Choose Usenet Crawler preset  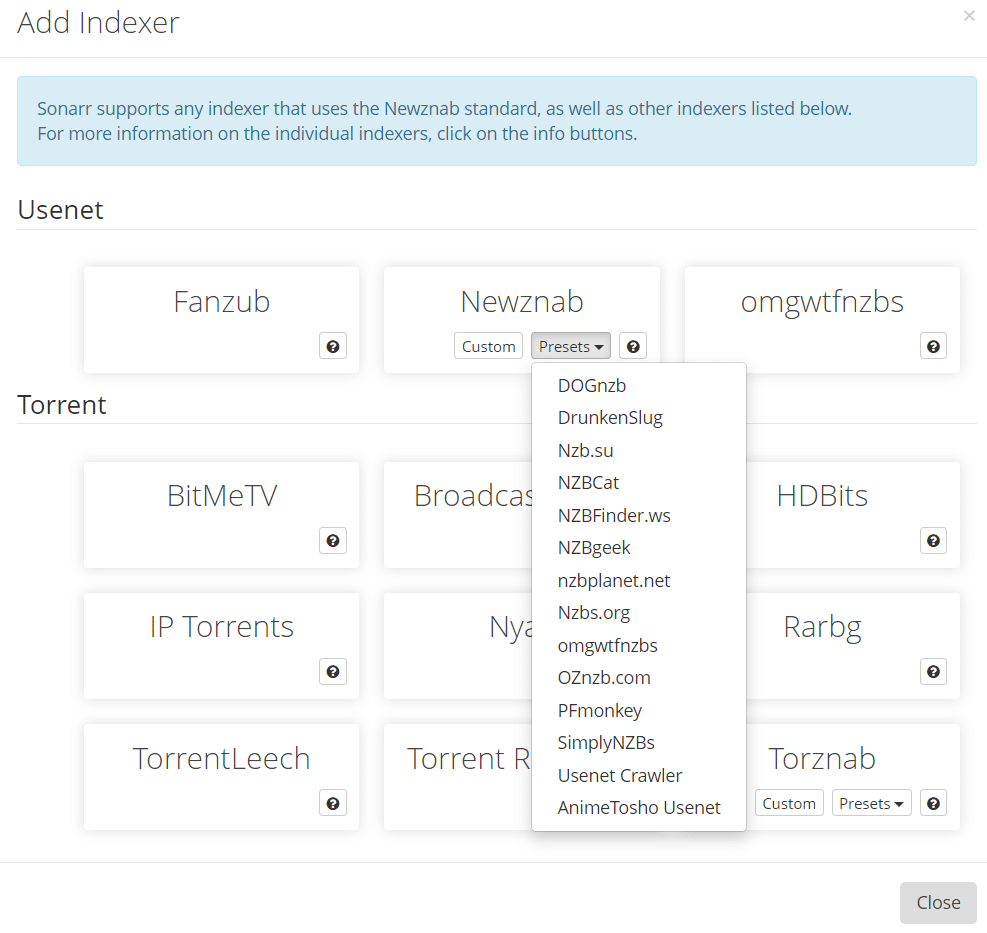tap(639, 776)
